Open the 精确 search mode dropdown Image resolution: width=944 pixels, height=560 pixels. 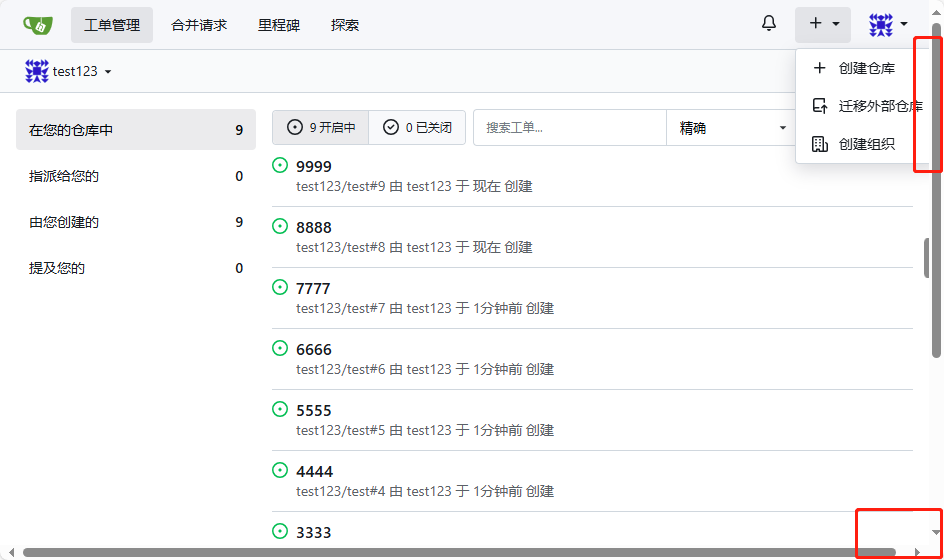(x=732, y=128)
